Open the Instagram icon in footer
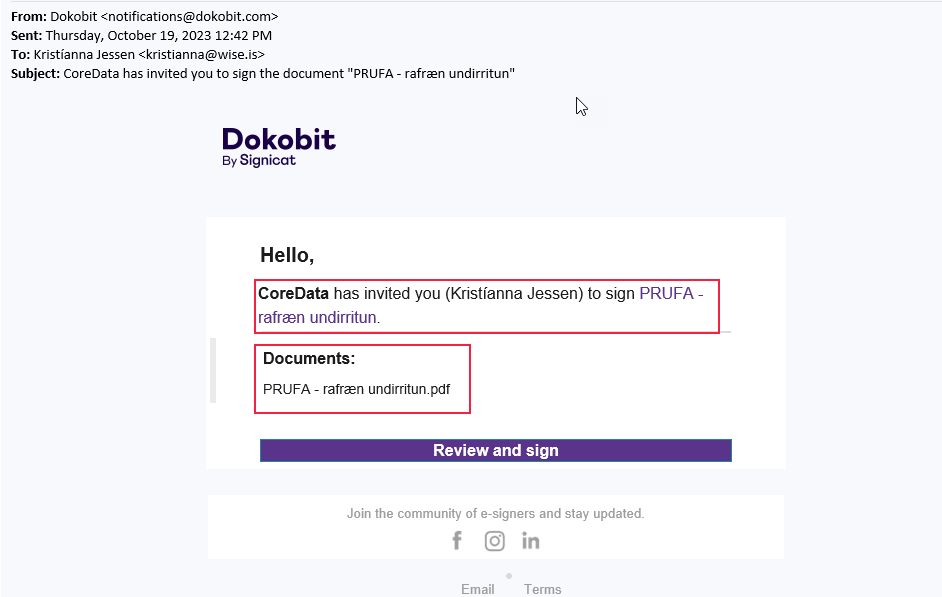This screenshot has width=942, height=597. 495,541
